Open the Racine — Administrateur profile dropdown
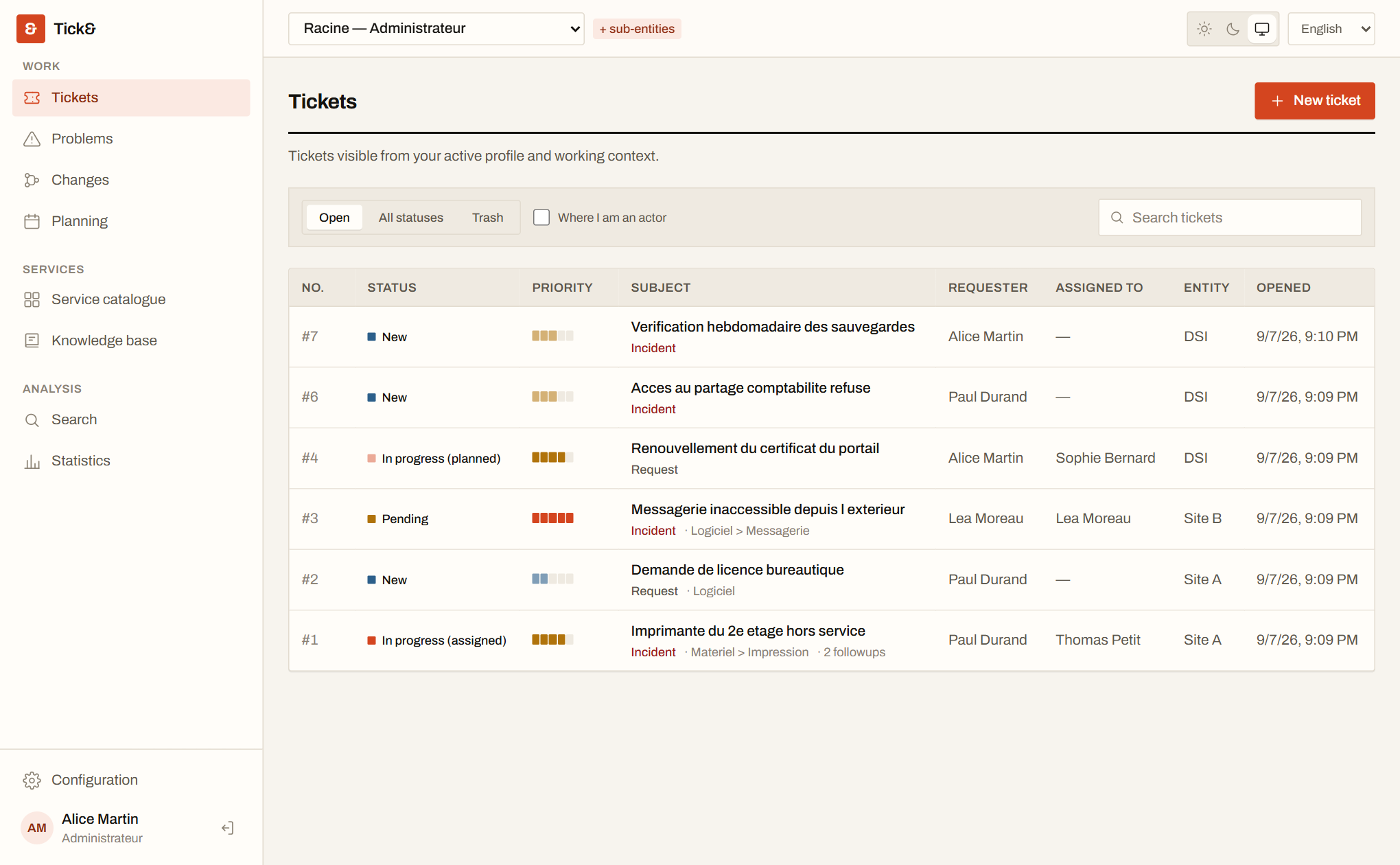This screenshot has width=1400, height=865. point(436,29)
